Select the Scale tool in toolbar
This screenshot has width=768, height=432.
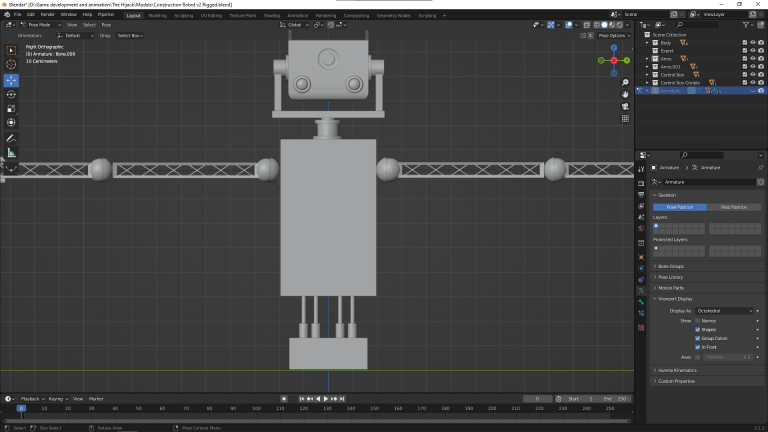(11, 108)
